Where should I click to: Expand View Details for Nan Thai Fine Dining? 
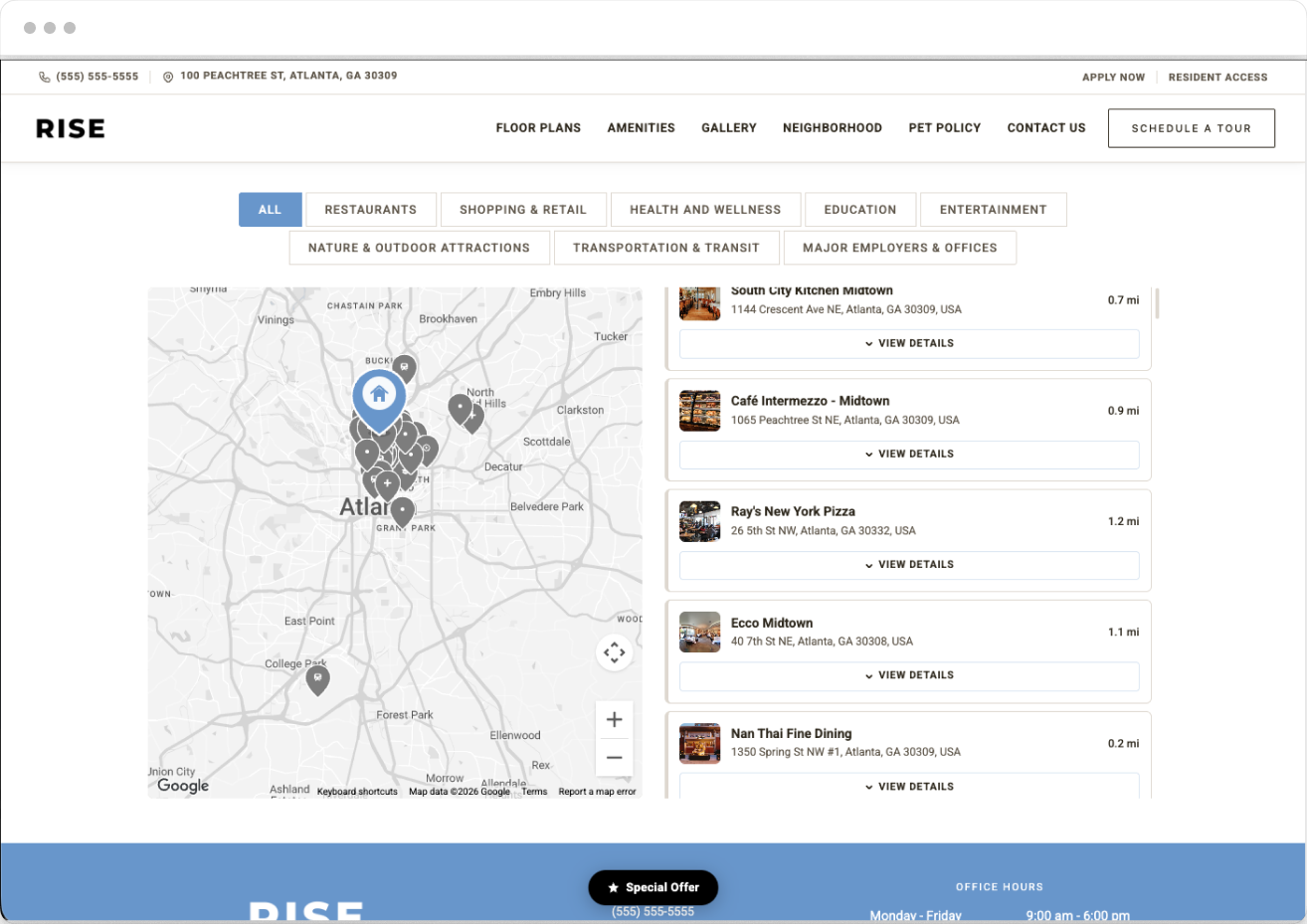click(909, 786)
